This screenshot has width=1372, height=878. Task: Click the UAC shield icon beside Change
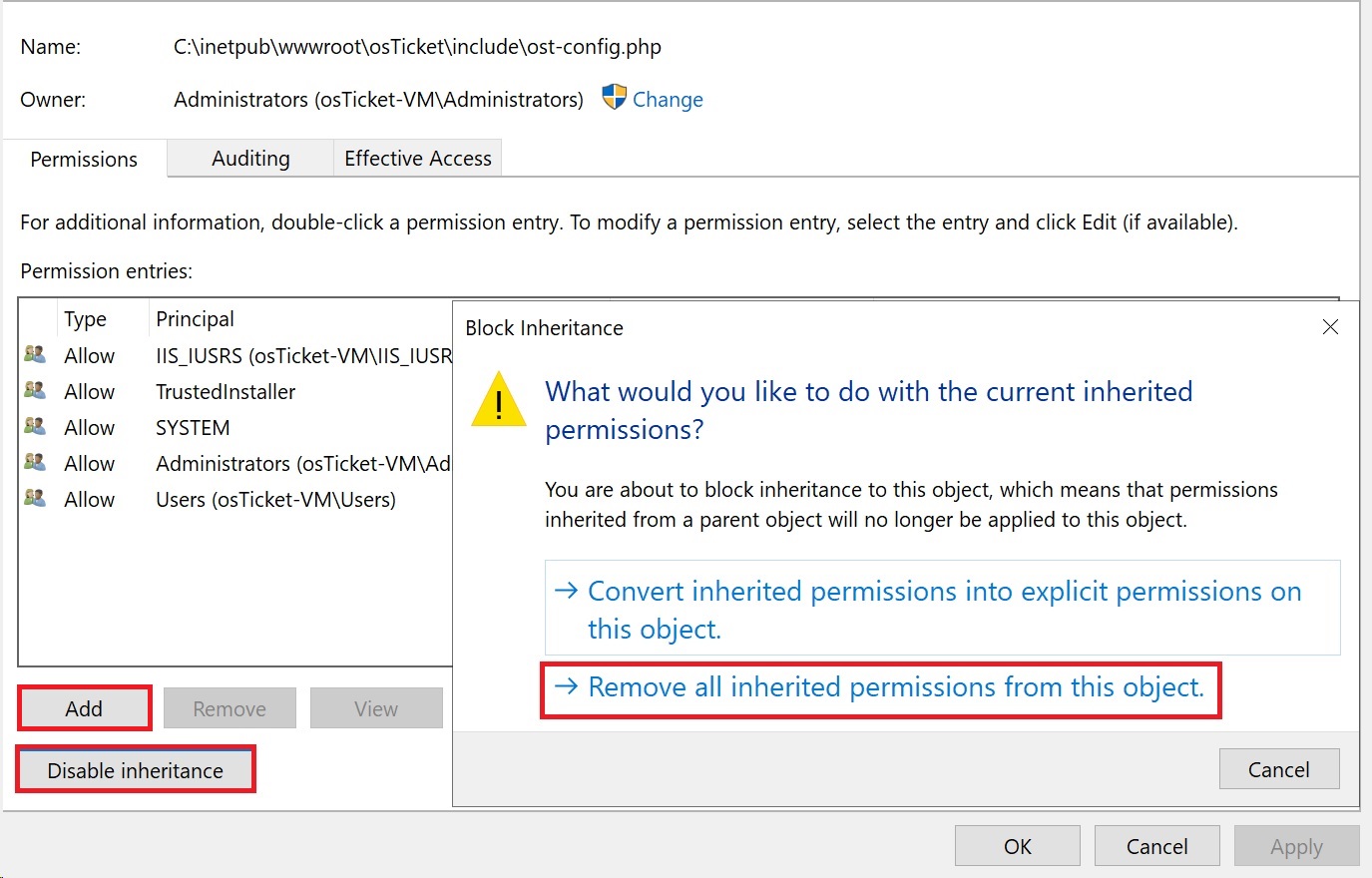(x=614, y=97)
